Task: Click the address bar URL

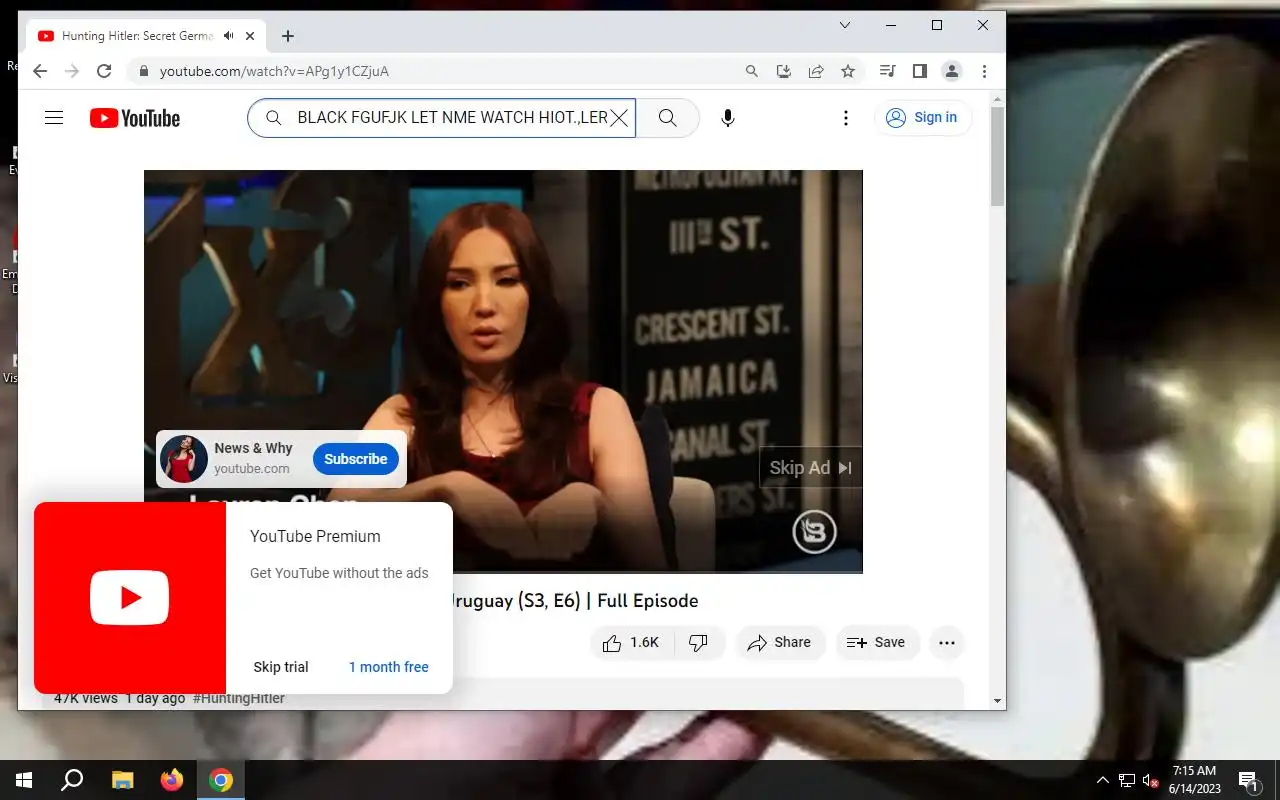Action: (274, 71)
